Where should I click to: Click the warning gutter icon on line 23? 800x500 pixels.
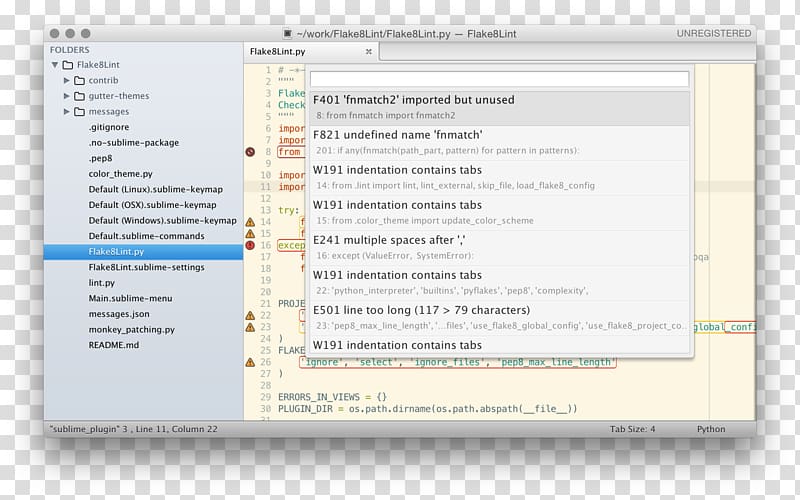250,327
